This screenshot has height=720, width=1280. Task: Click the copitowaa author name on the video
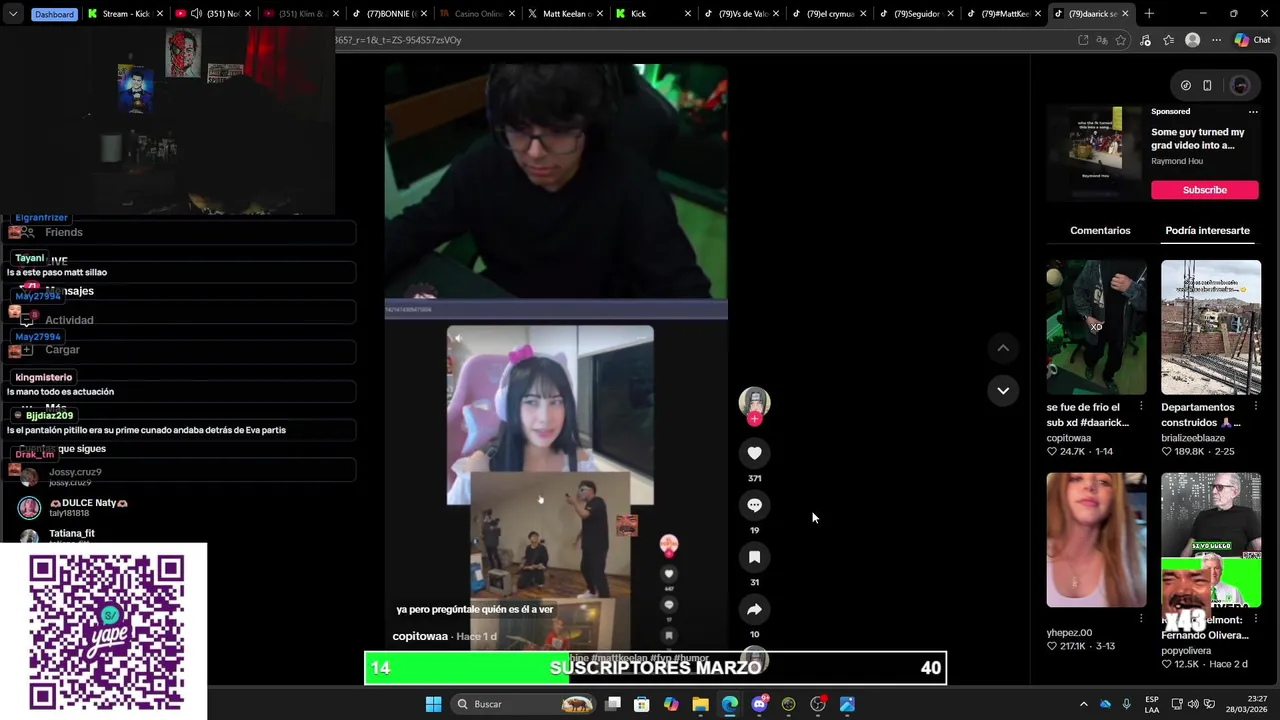(x=420, y=636)
